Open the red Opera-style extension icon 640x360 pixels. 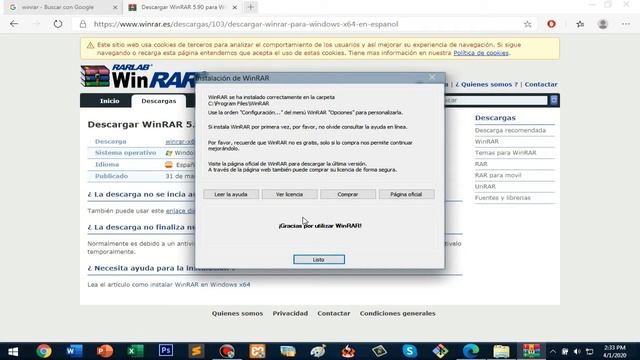pos(551,24)
